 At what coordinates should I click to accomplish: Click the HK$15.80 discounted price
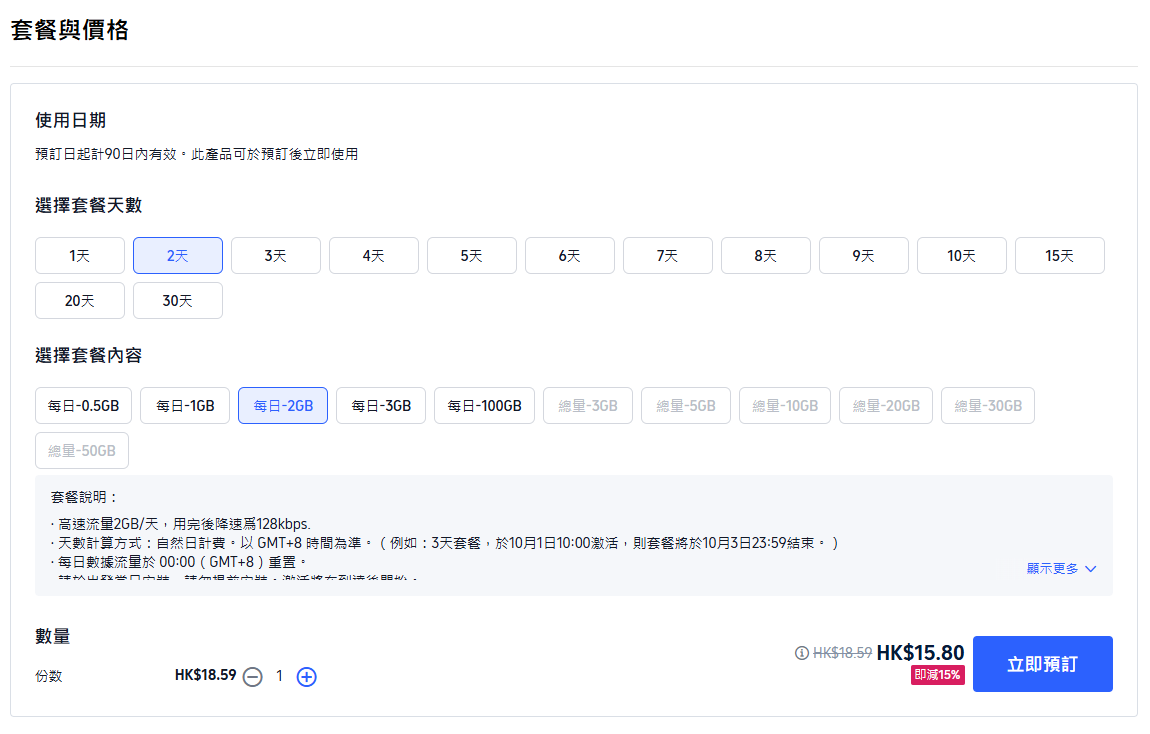click(920, 653)
